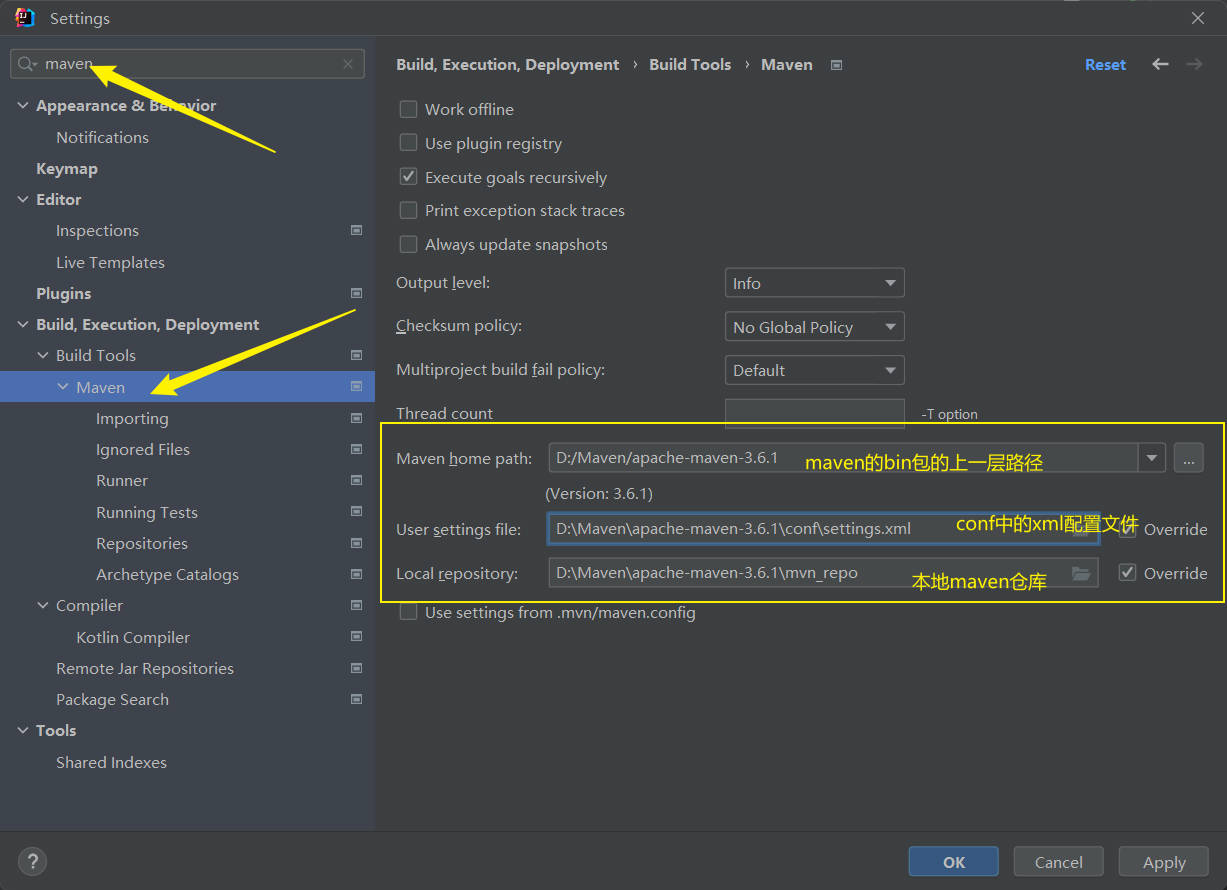
Task: Click the project-level marker beside Build Tools
Action: tap(356, 355)
